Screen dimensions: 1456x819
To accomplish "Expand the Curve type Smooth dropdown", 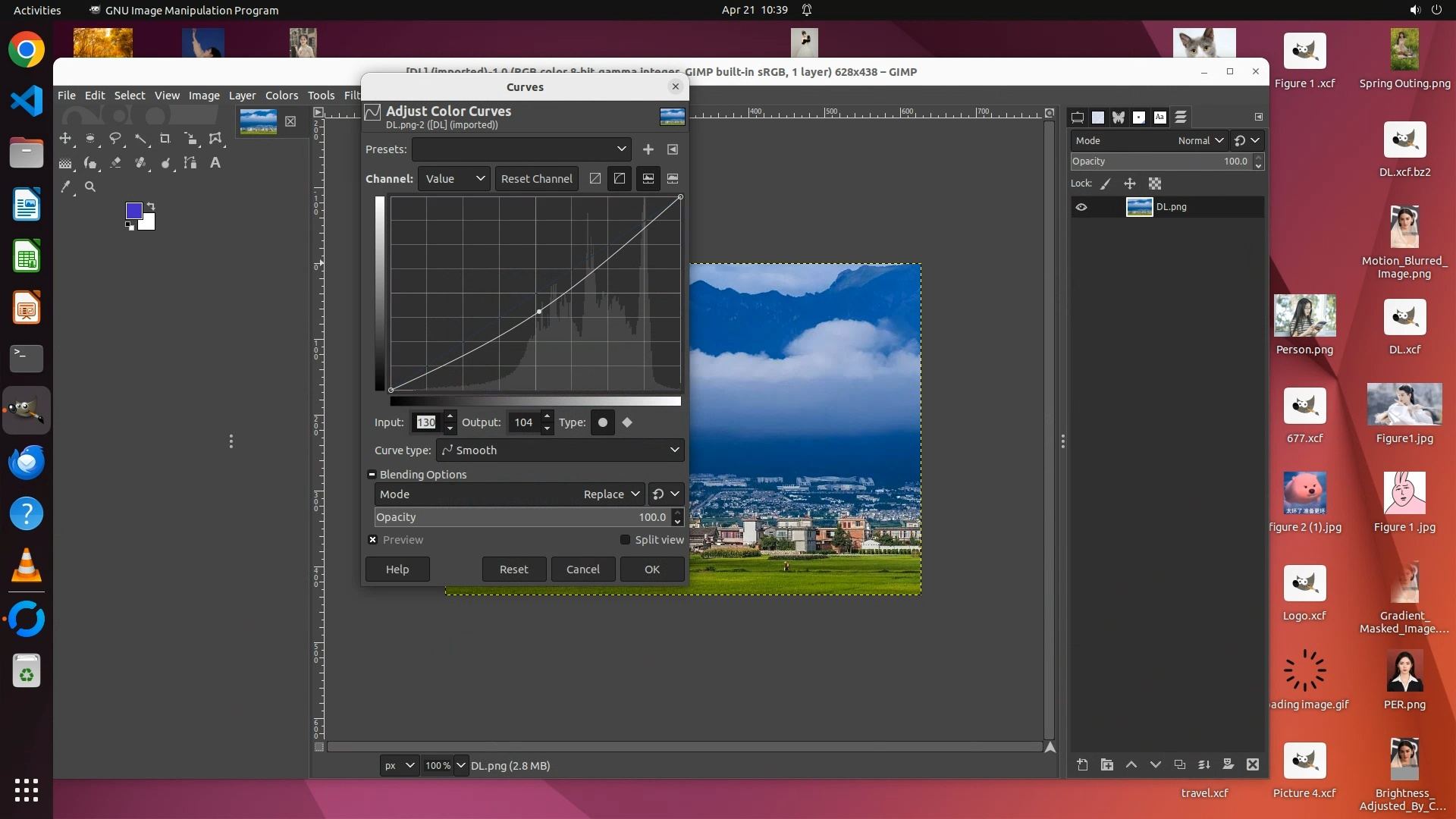I will pos(560,450).
